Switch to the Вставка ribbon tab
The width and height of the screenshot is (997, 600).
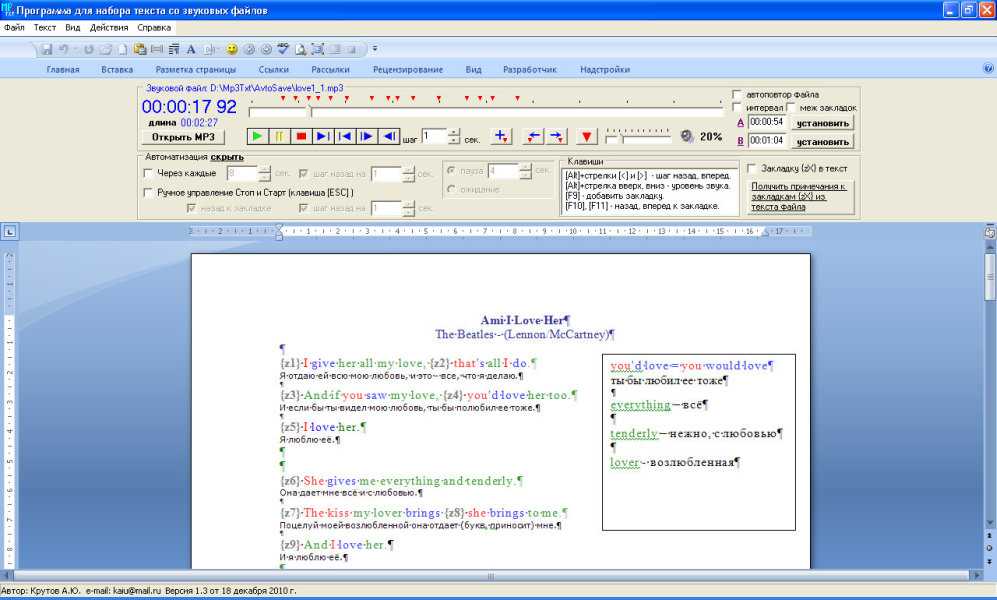117,69
